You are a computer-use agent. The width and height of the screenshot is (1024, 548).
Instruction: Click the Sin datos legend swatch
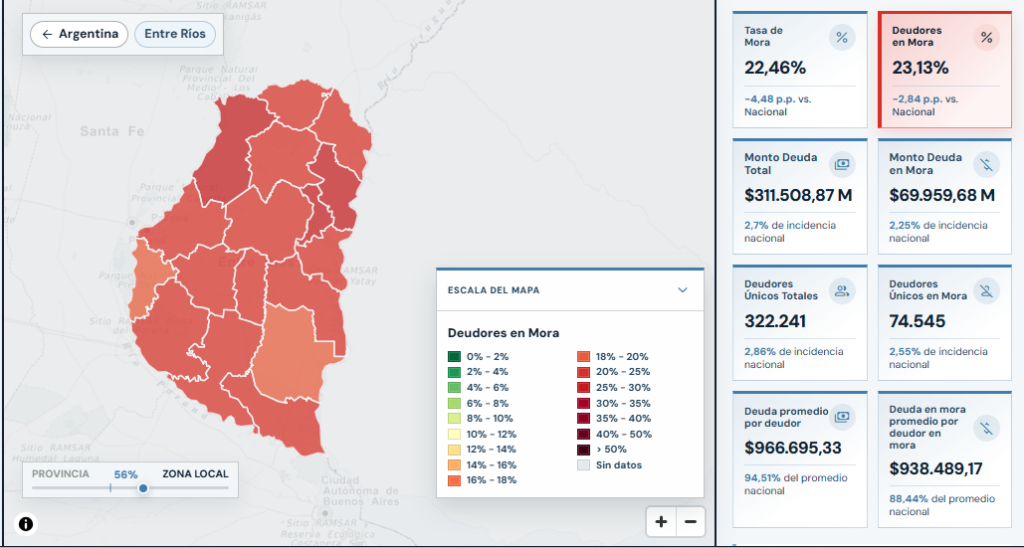click(x=583, y=465)
